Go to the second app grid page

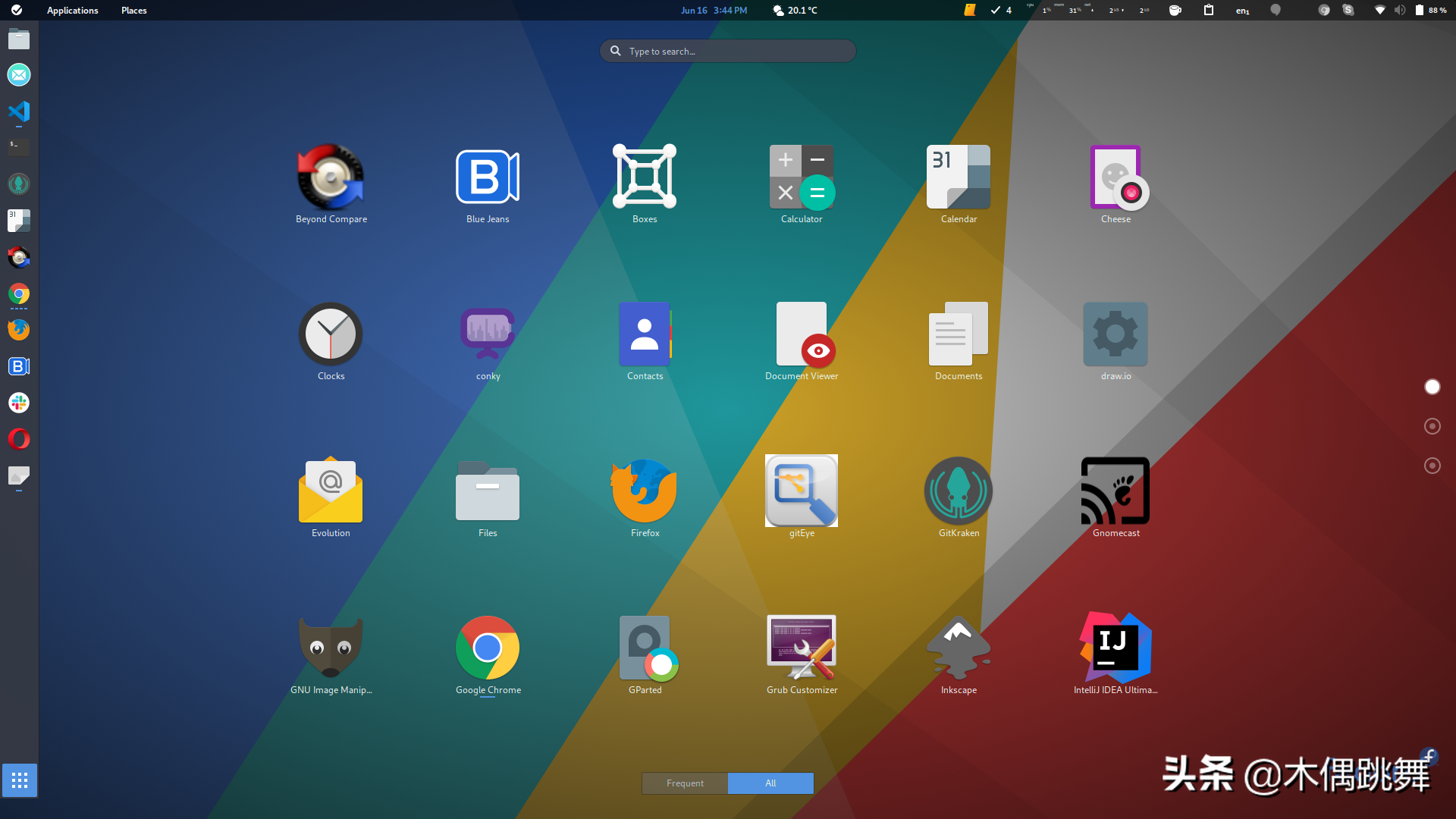click(x=1432, y=426)
